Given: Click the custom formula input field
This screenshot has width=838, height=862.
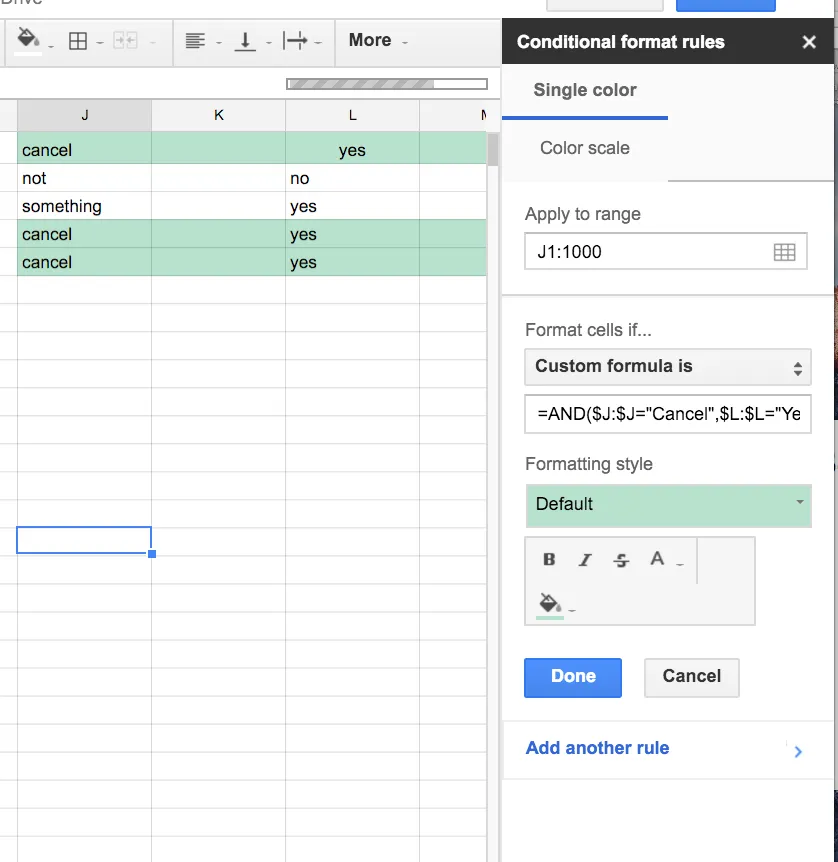Looking at the screenshot, I should tap(667, 414).
